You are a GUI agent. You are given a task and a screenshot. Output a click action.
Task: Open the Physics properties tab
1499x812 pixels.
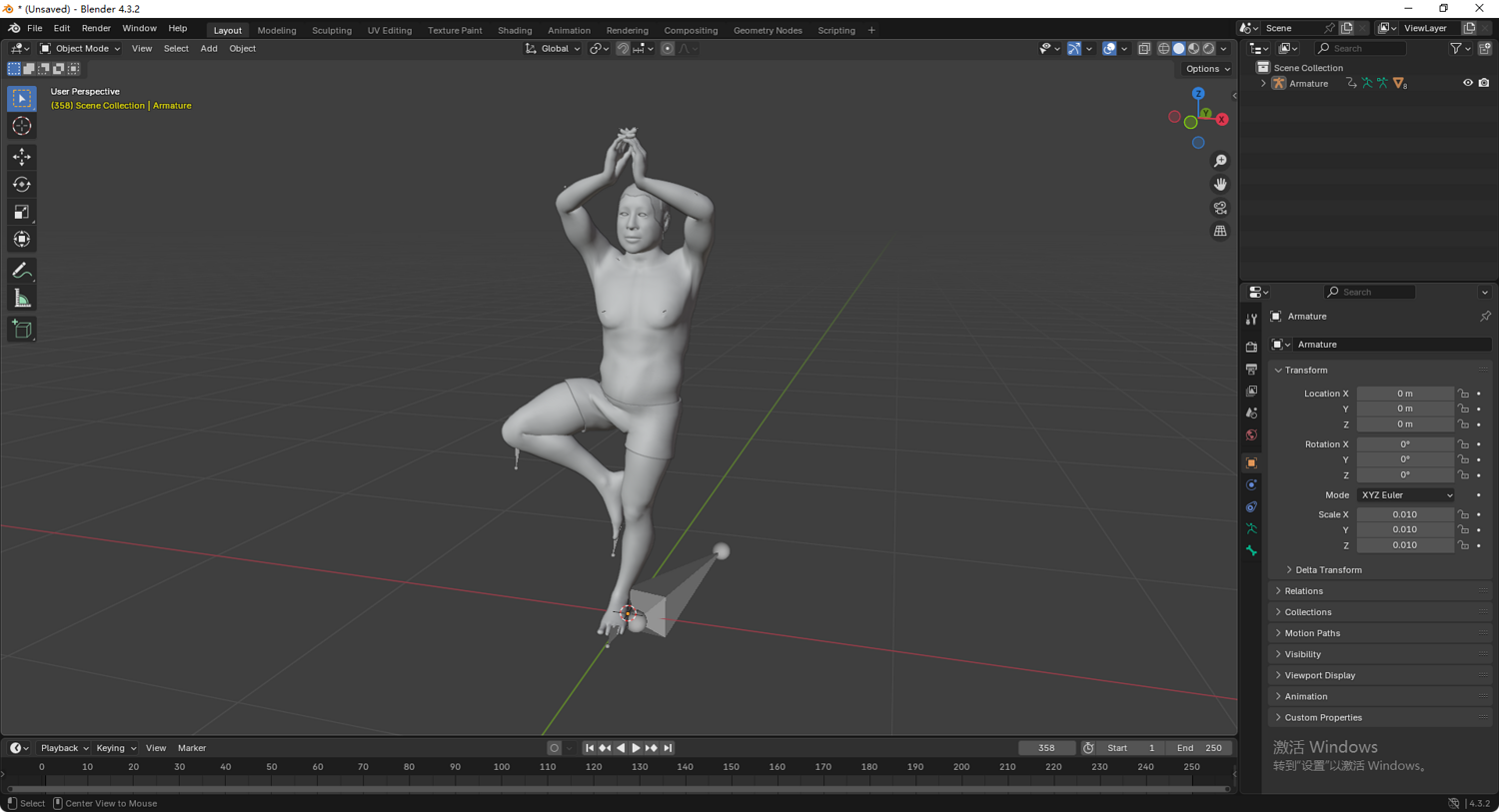pyautogui.click(x=1251, y=485)
